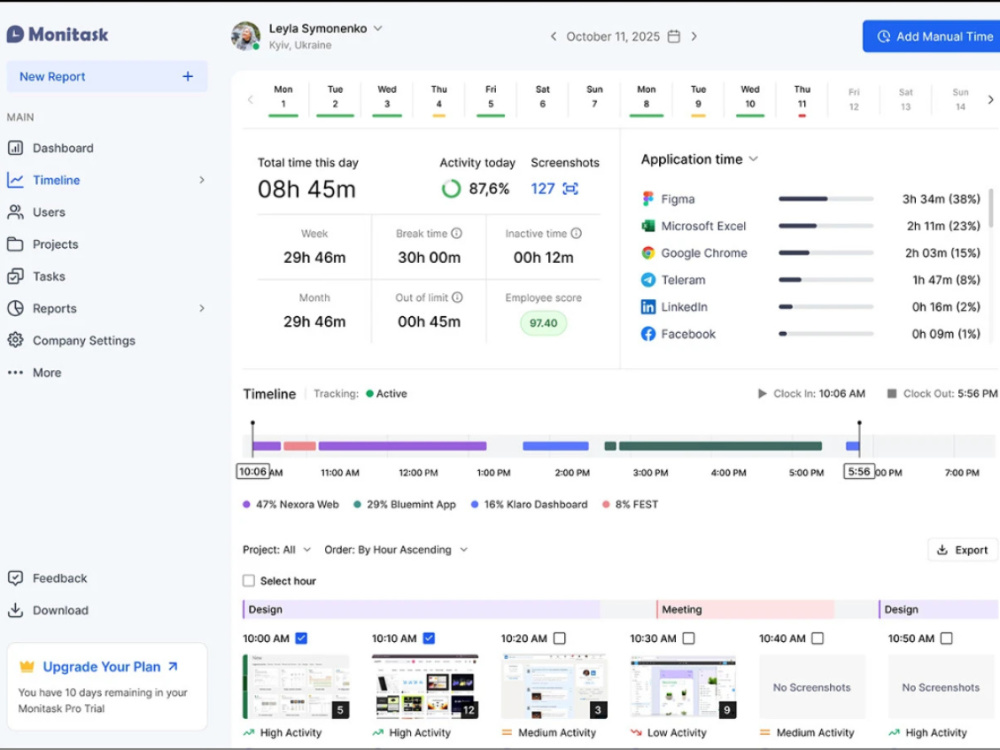Click the Google Chrome app icon

point(648,253)
